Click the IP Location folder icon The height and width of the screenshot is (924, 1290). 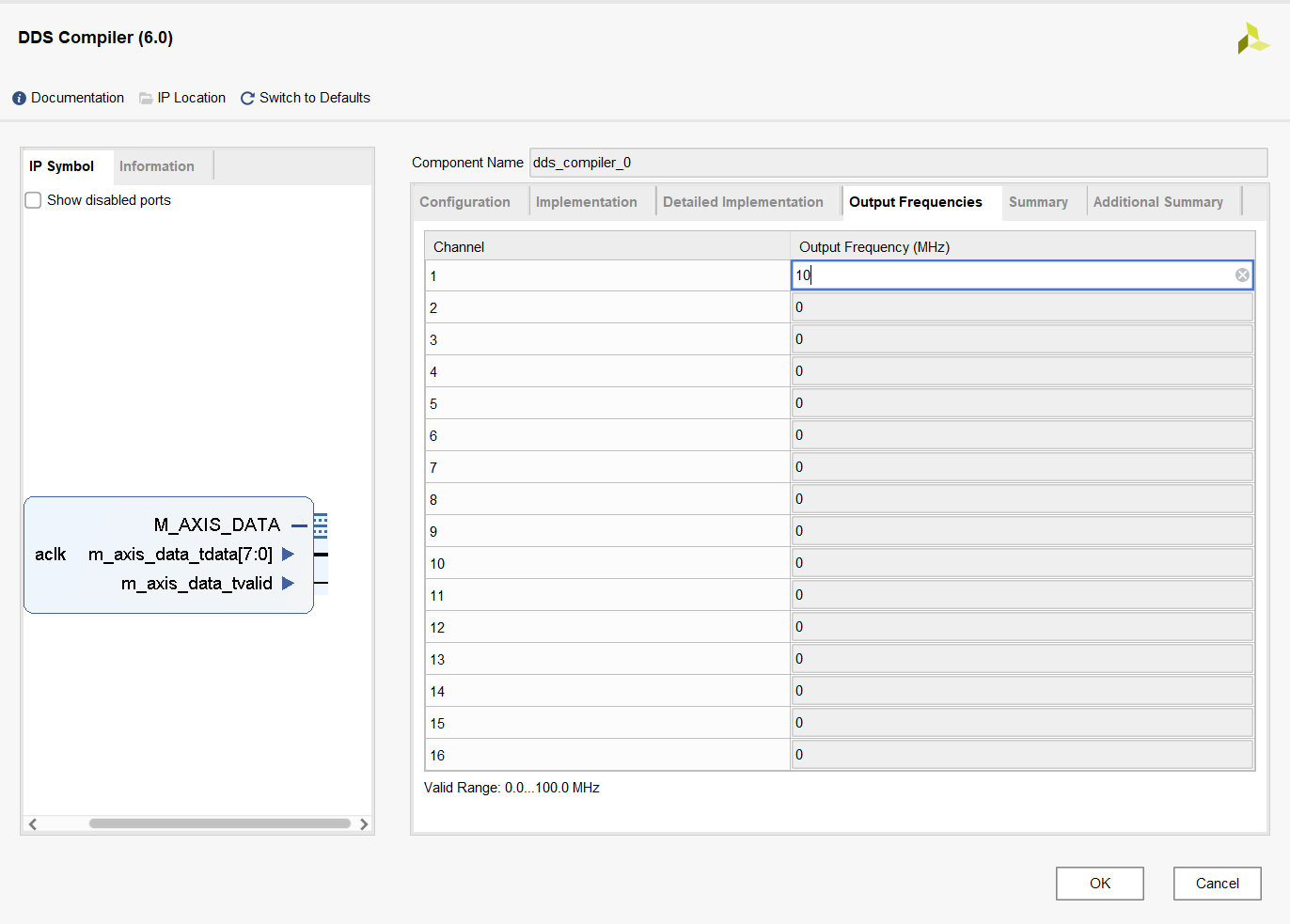(146, 99)
